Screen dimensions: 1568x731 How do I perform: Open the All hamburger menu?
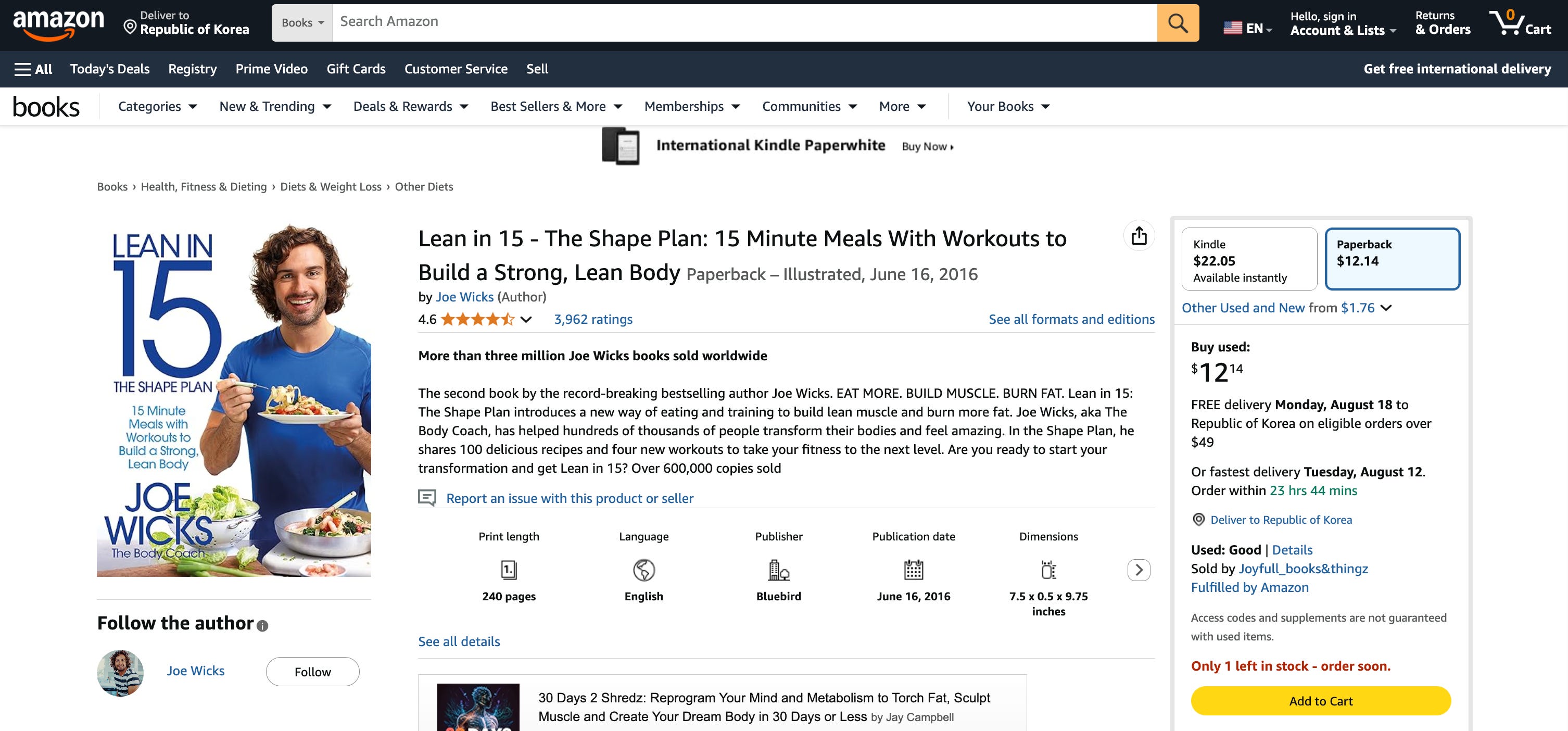33,69
